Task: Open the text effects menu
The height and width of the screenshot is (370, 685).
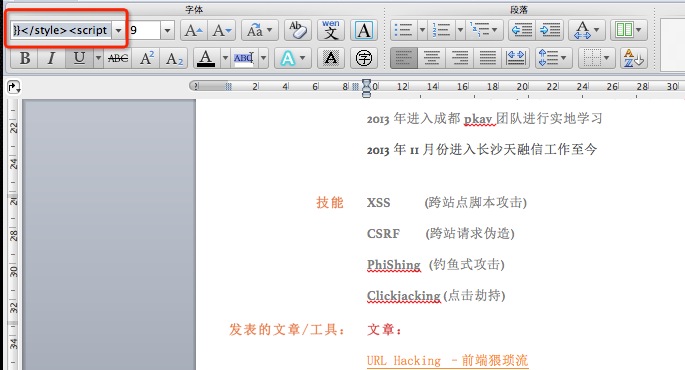Action: click(293, 58)
